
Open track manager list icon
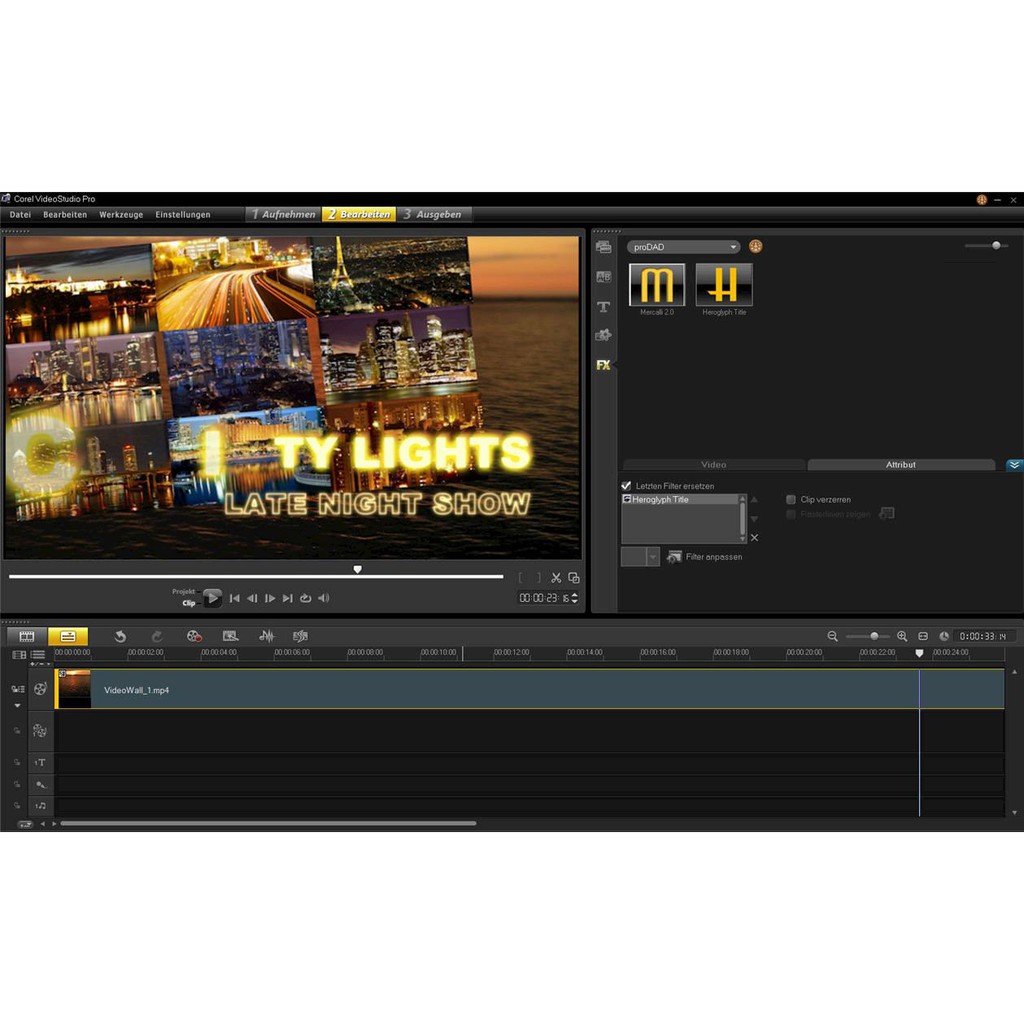[x=38, y=654]
